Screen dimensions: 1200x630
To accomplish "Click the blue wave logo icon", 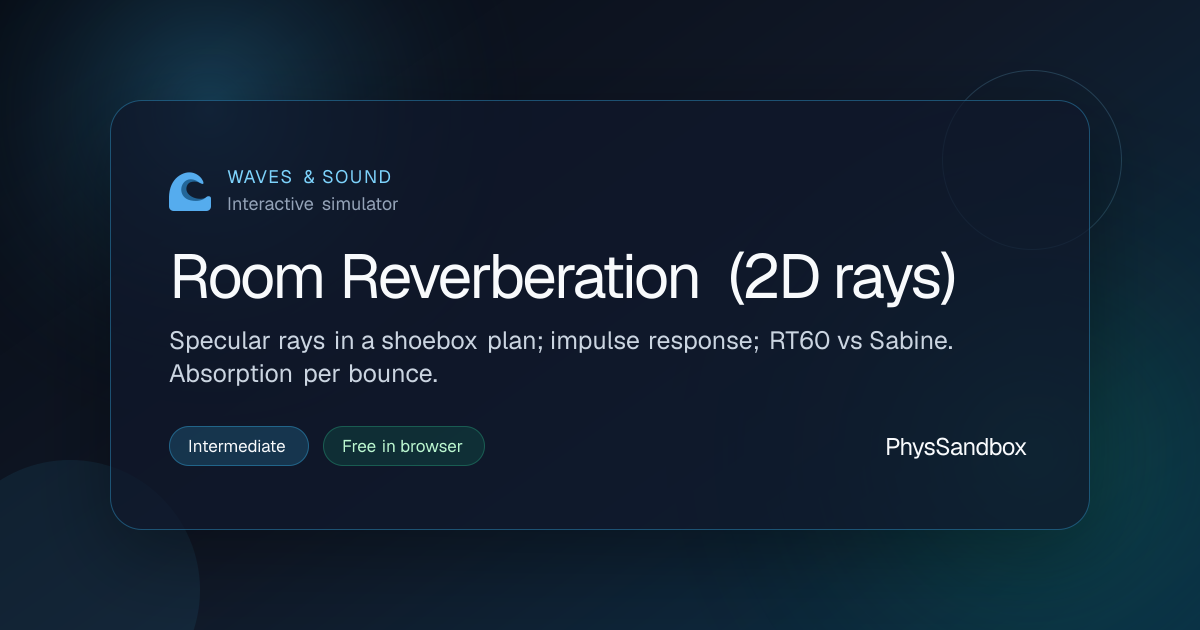I will coord(190,191).
